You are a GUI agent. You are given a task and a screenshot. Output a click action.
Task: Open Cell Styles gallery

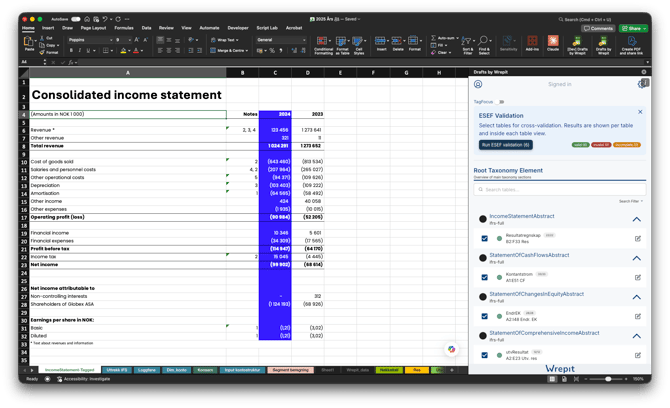pyautogui.click(x=359, y=44)
